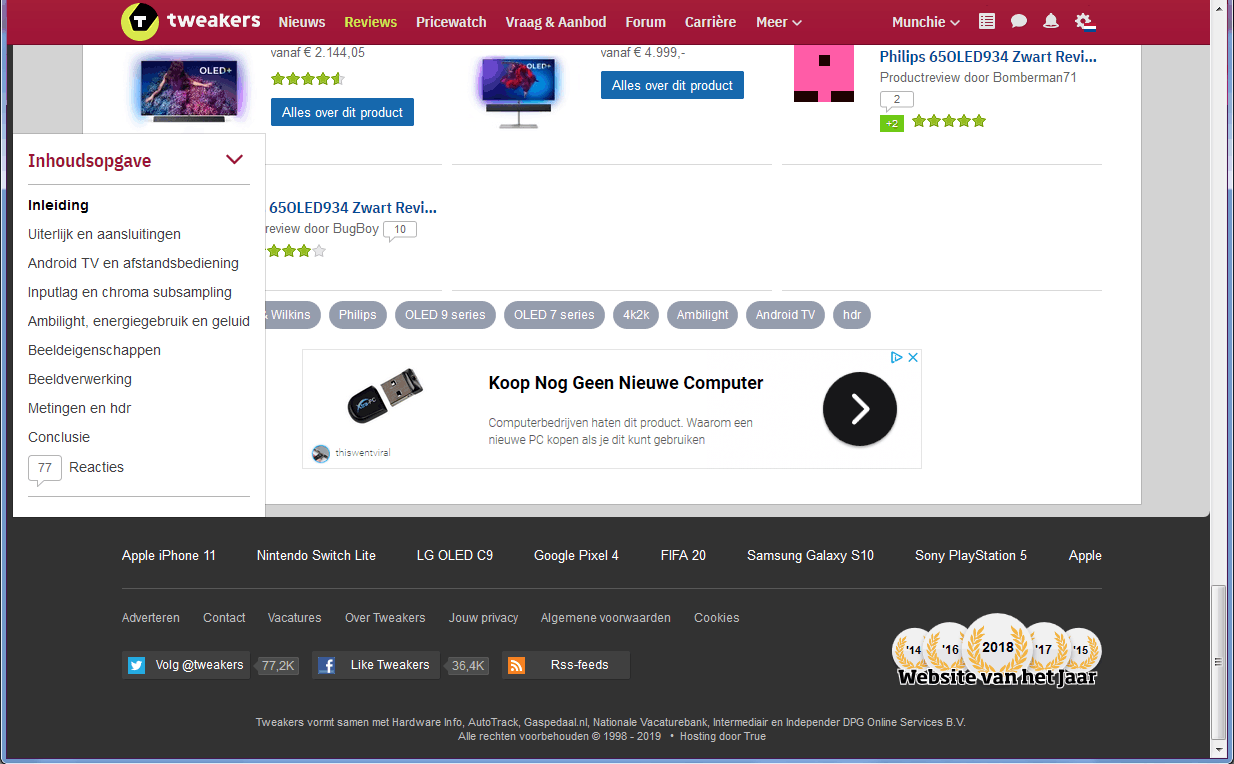Jump to Beeldeigenschappen section

pyautogui.click(x=94, y=350)
